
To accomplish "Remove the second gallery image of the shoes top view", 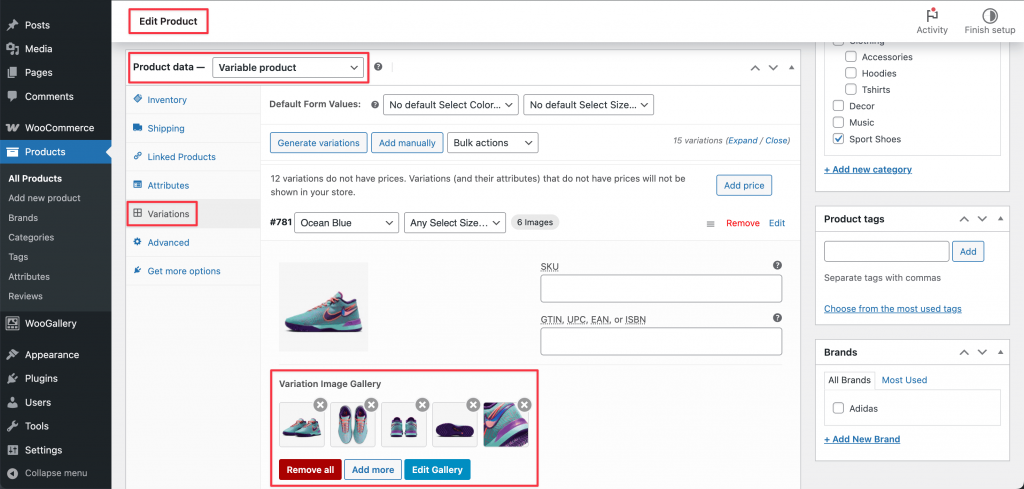I will point(371,405).
